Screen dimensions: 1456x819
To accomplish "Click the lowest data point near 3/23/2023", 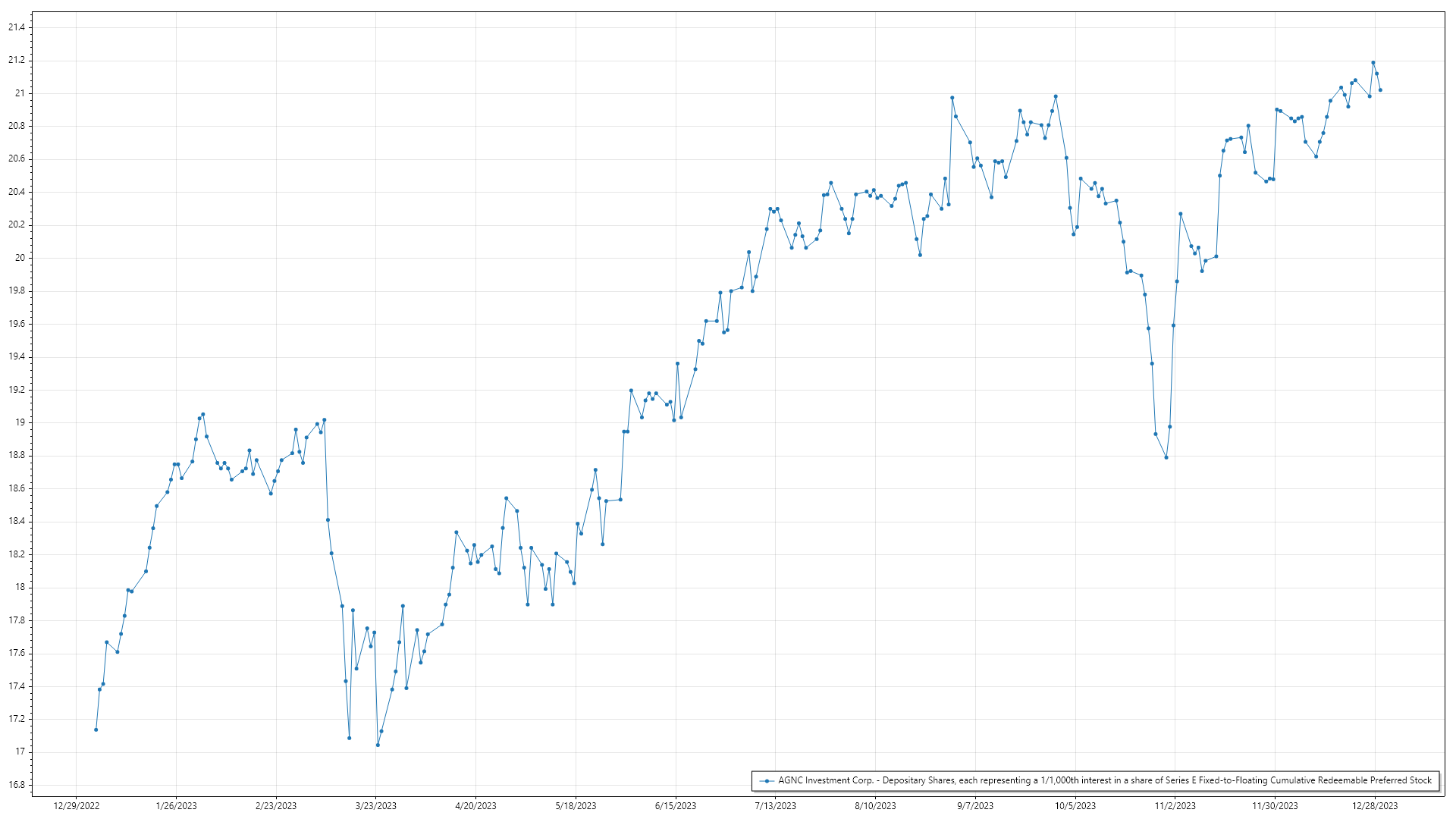I will click(x=378, y=745).
